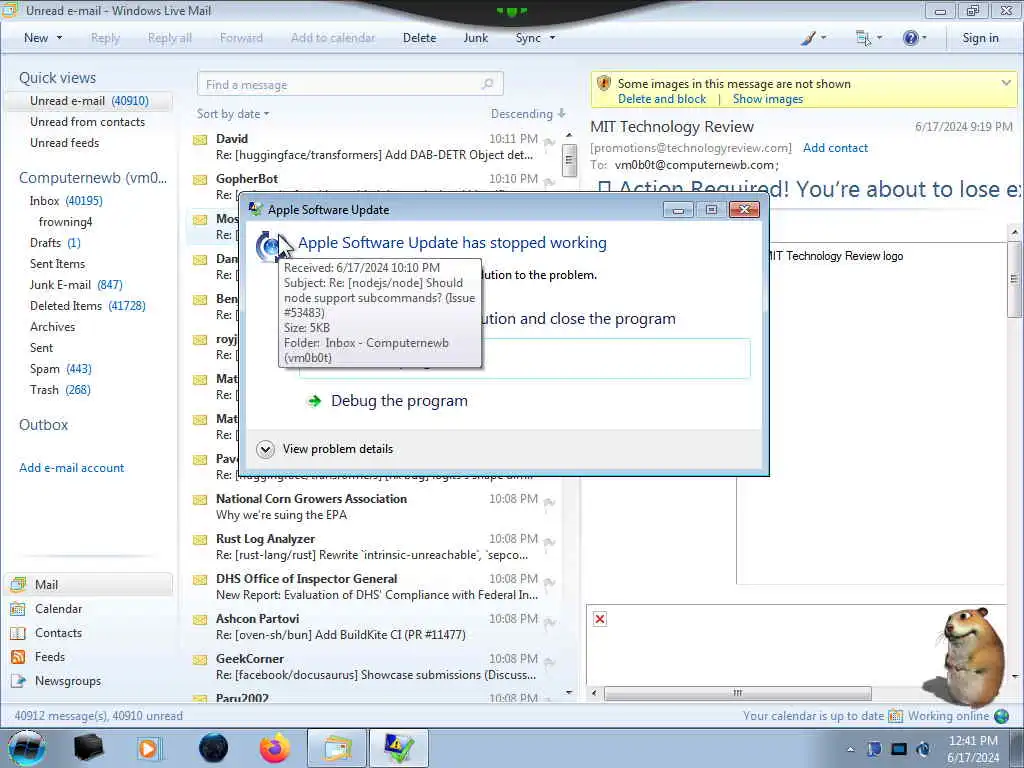1024x768 pixels.
Task: Click Sign in button
Action: pyautogui.click(x=980, y=38)
